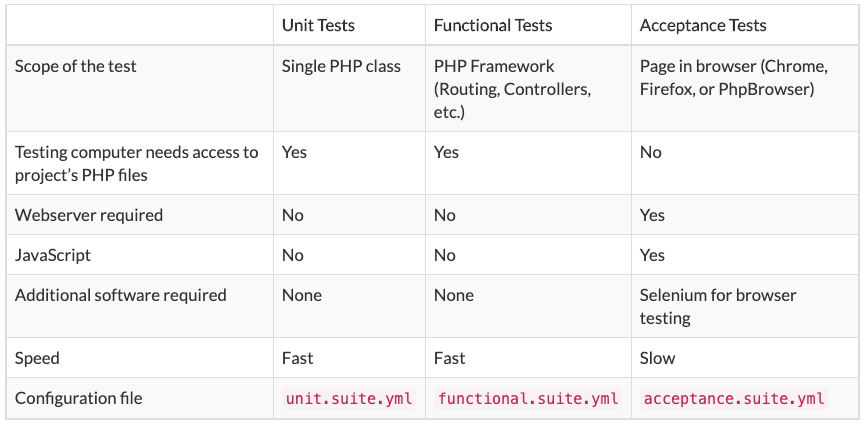
Task: Click the Acceptance Tests JavaScript Yes cell
Action: pyautogui.click(x=652, y=255)
